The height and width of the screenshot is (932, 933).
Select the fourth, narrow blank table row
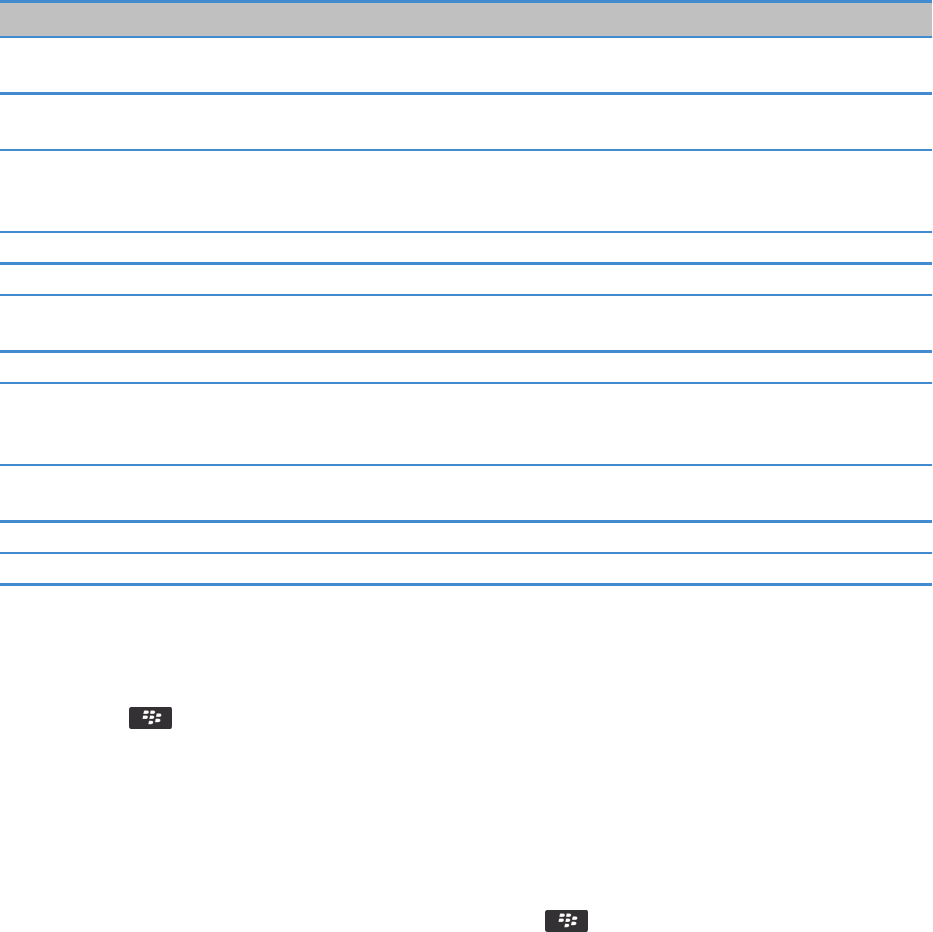coord(466,248)
